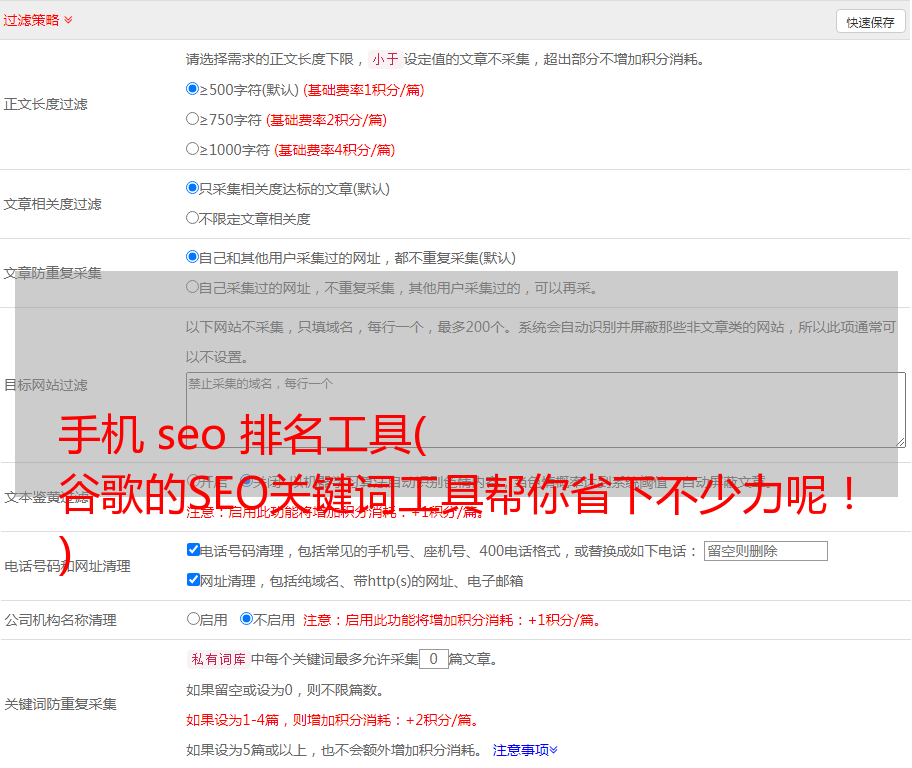Click the (基础费率4积分/篇) red note
Viewport: 912px width, 768px height.
point(334,150)
